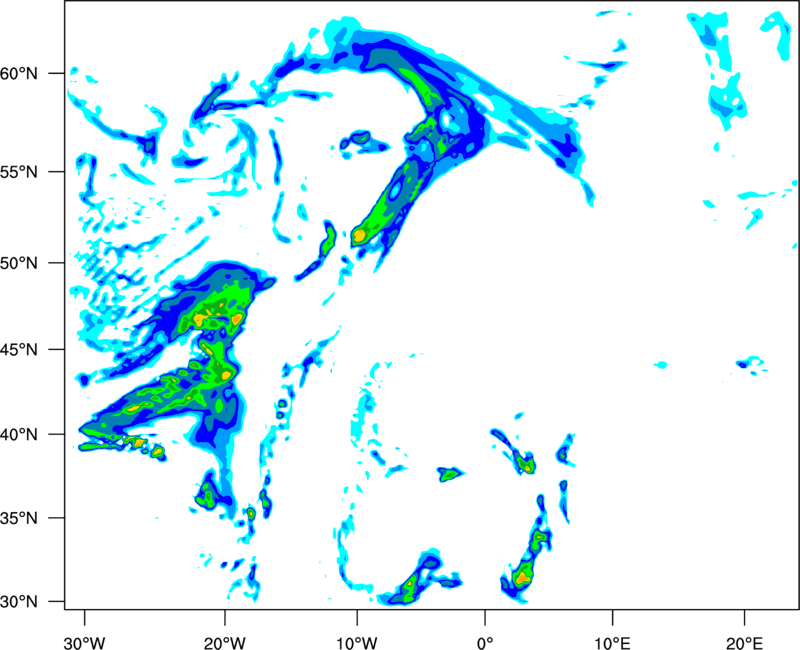Screen dimensions: 800x650
Task: Click the 30°W longitude label
Action: pyautogui.click(x=85, y=643)
